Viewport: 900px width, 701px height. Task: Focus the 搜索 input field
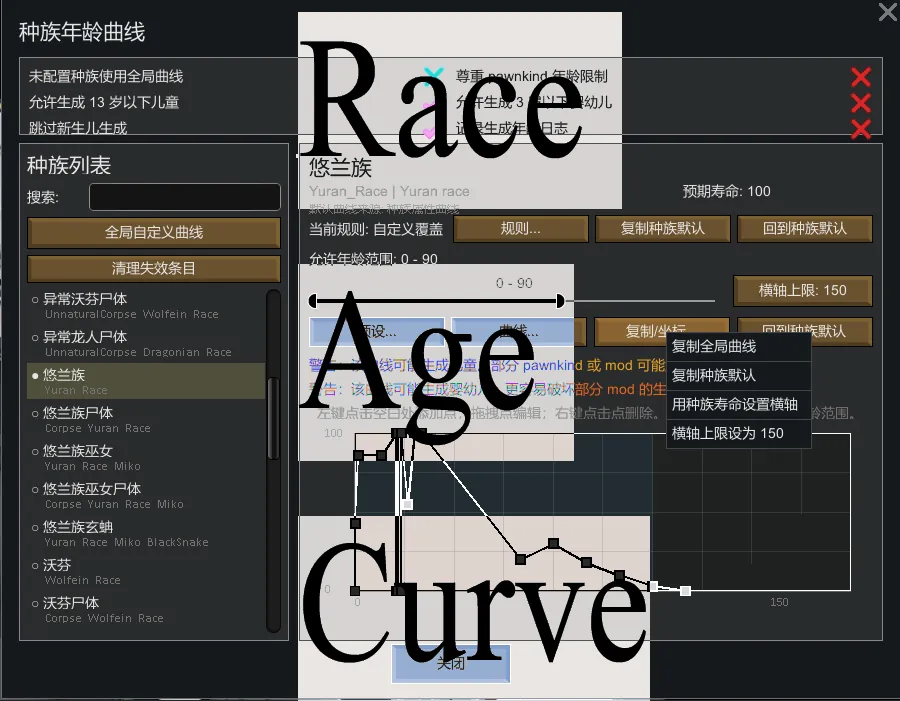184,197
